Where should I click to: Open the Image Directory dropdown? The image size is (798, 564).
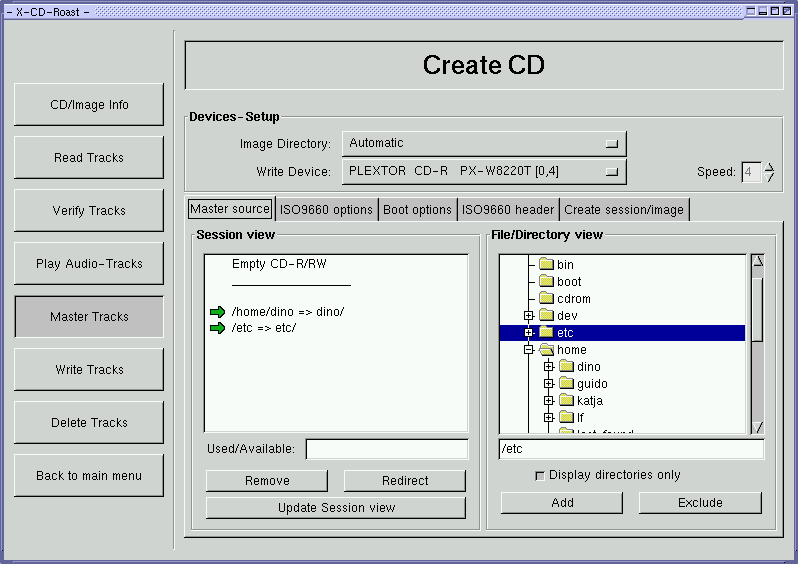tap(484, 144)
